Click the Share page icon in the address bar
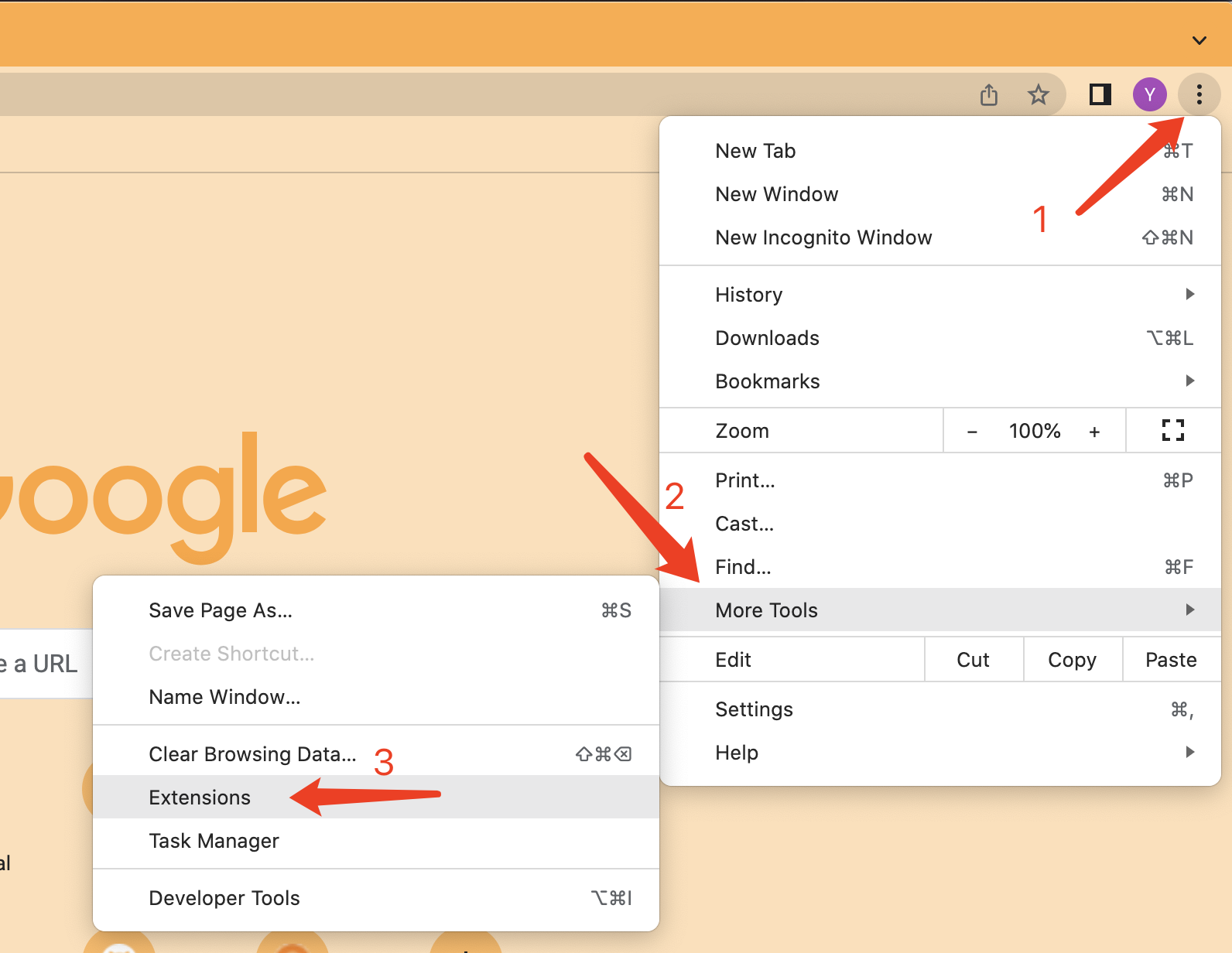 click(989, 95)
